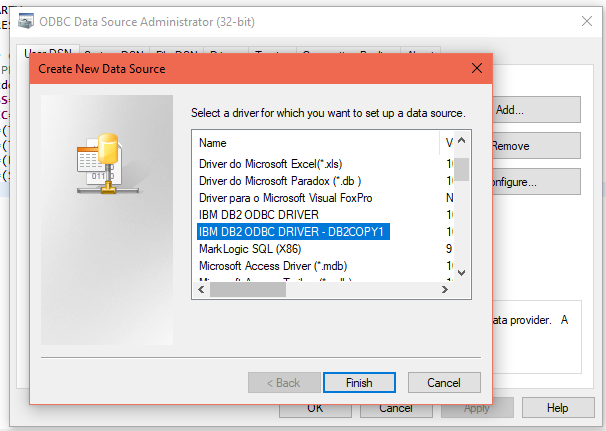Click Cancel in Create New Data Source dialog
This screenshot has width=606, height=431.
444,383
